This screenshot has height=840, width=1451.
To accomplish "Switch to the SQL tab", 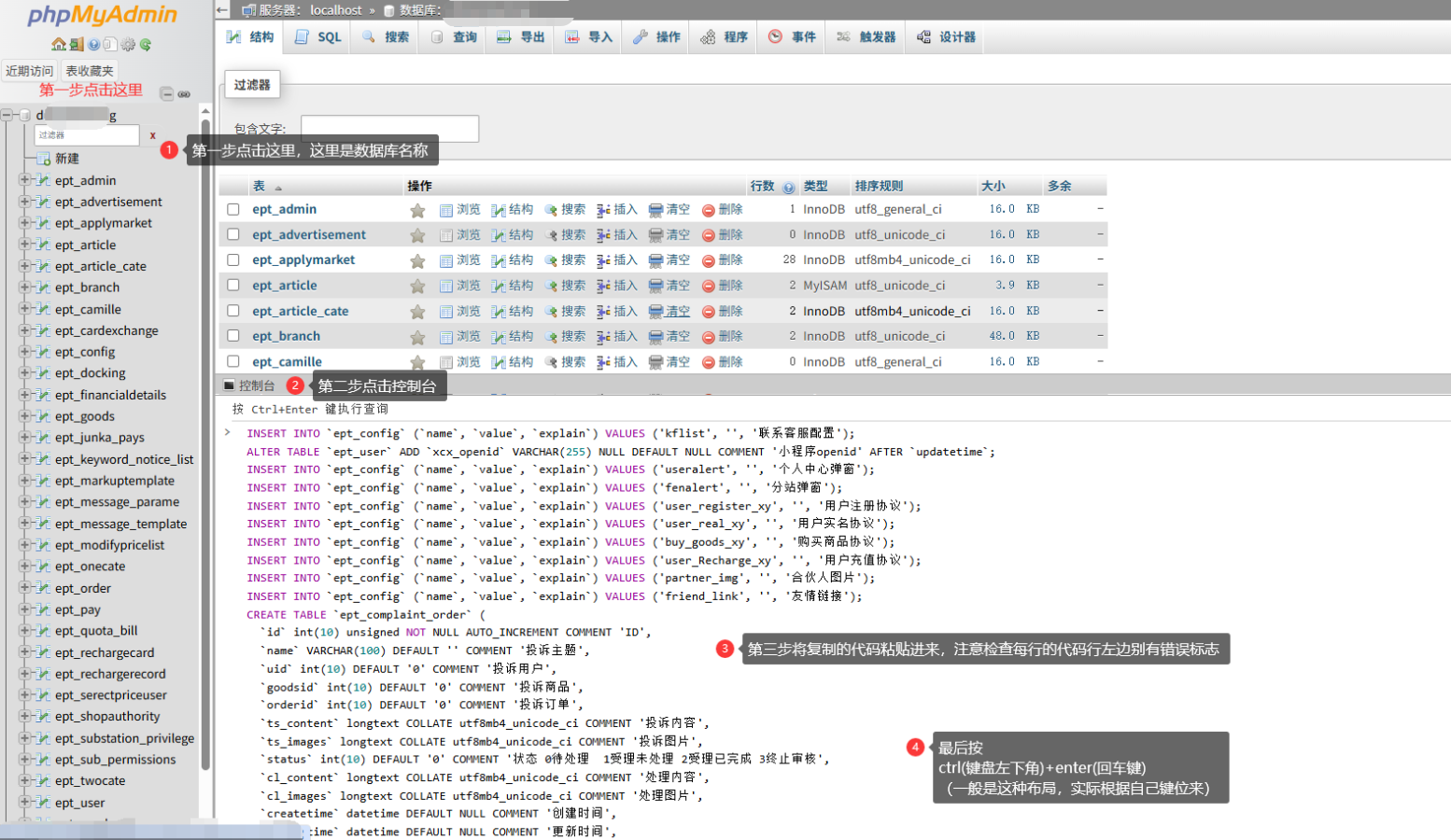I will pos(318,37).
